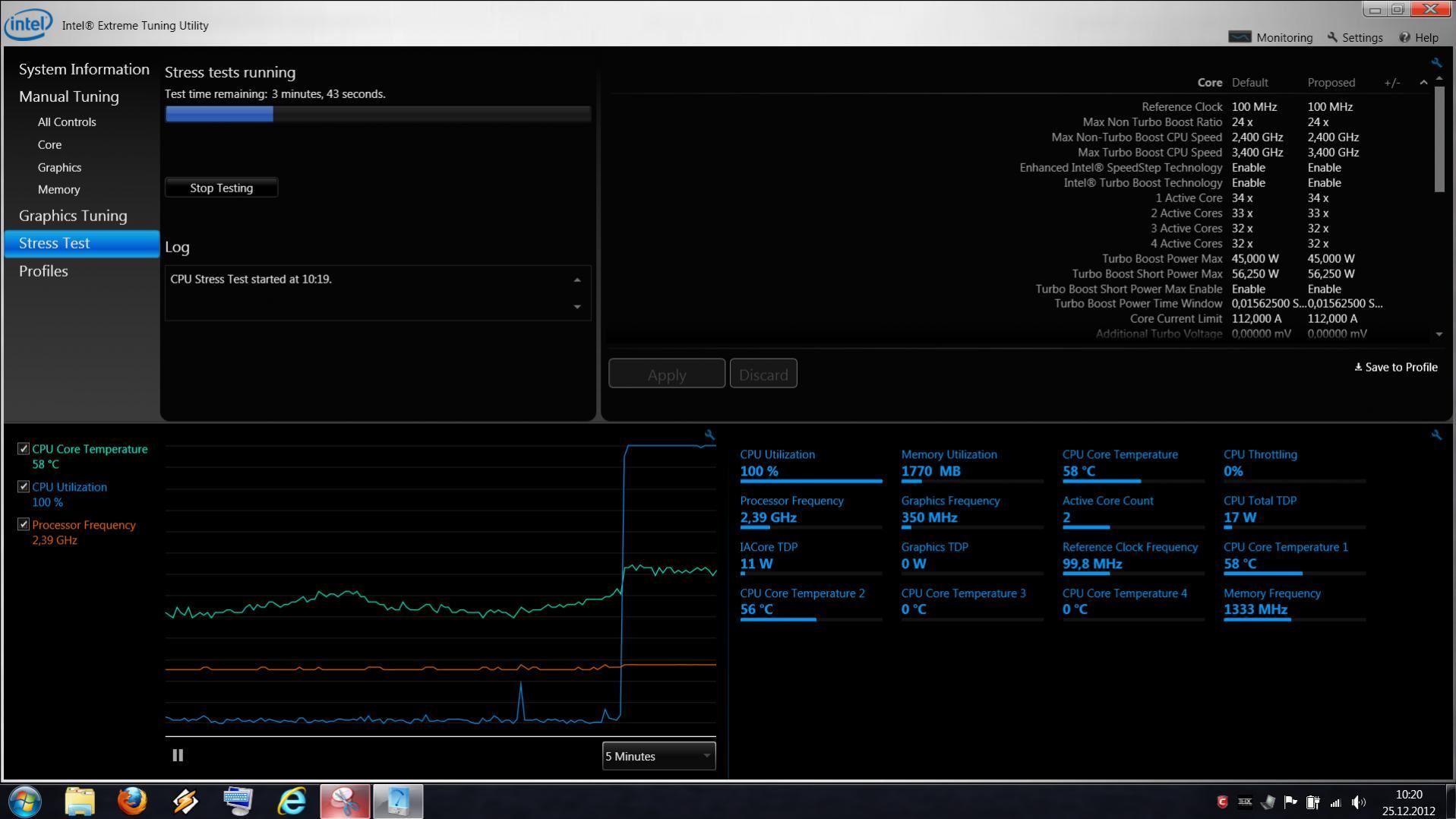Open Graphics Tuning section
Viewport: 1456px width, 819px height.
point(73,216)
